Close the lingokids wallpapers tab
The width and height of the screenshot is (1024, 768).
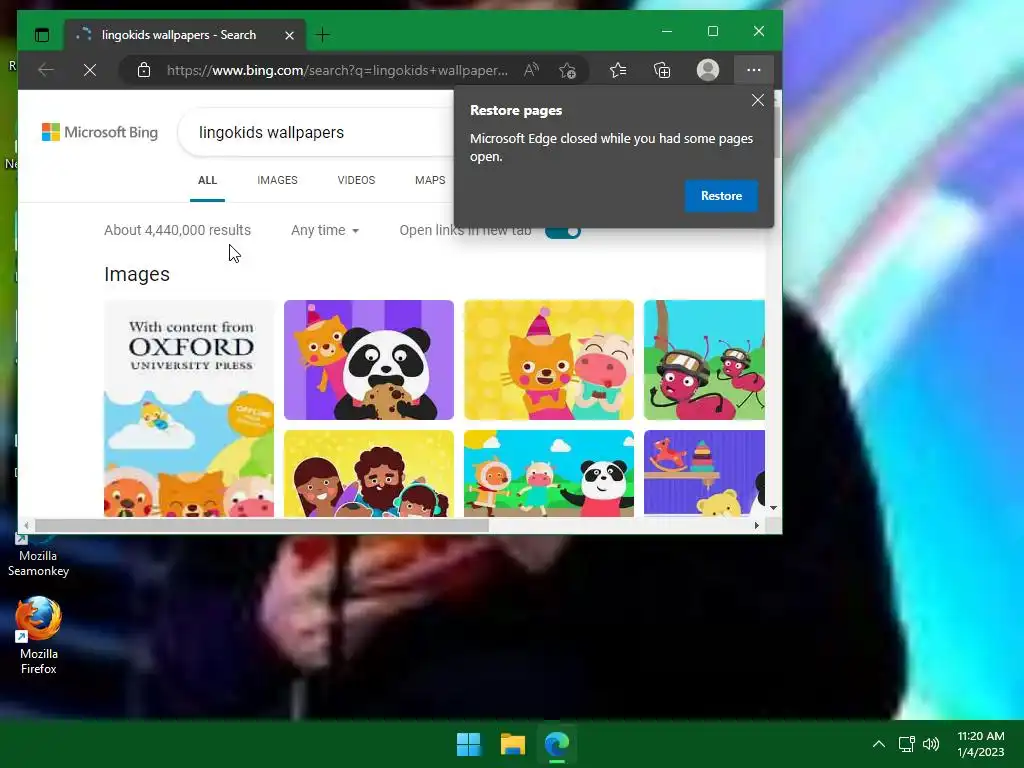point(289,35)
